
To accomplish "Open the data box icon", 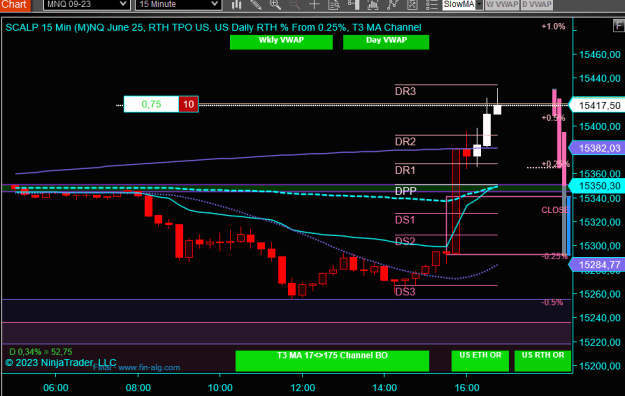I will [x=334, y=4].
